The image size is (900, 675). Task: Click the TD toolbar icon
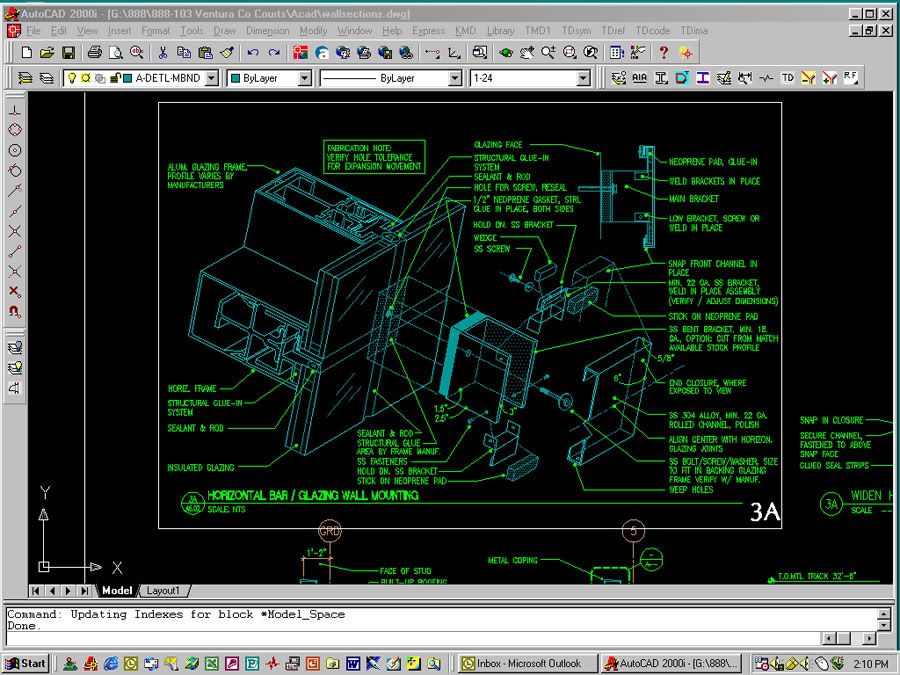pos(788,78)
